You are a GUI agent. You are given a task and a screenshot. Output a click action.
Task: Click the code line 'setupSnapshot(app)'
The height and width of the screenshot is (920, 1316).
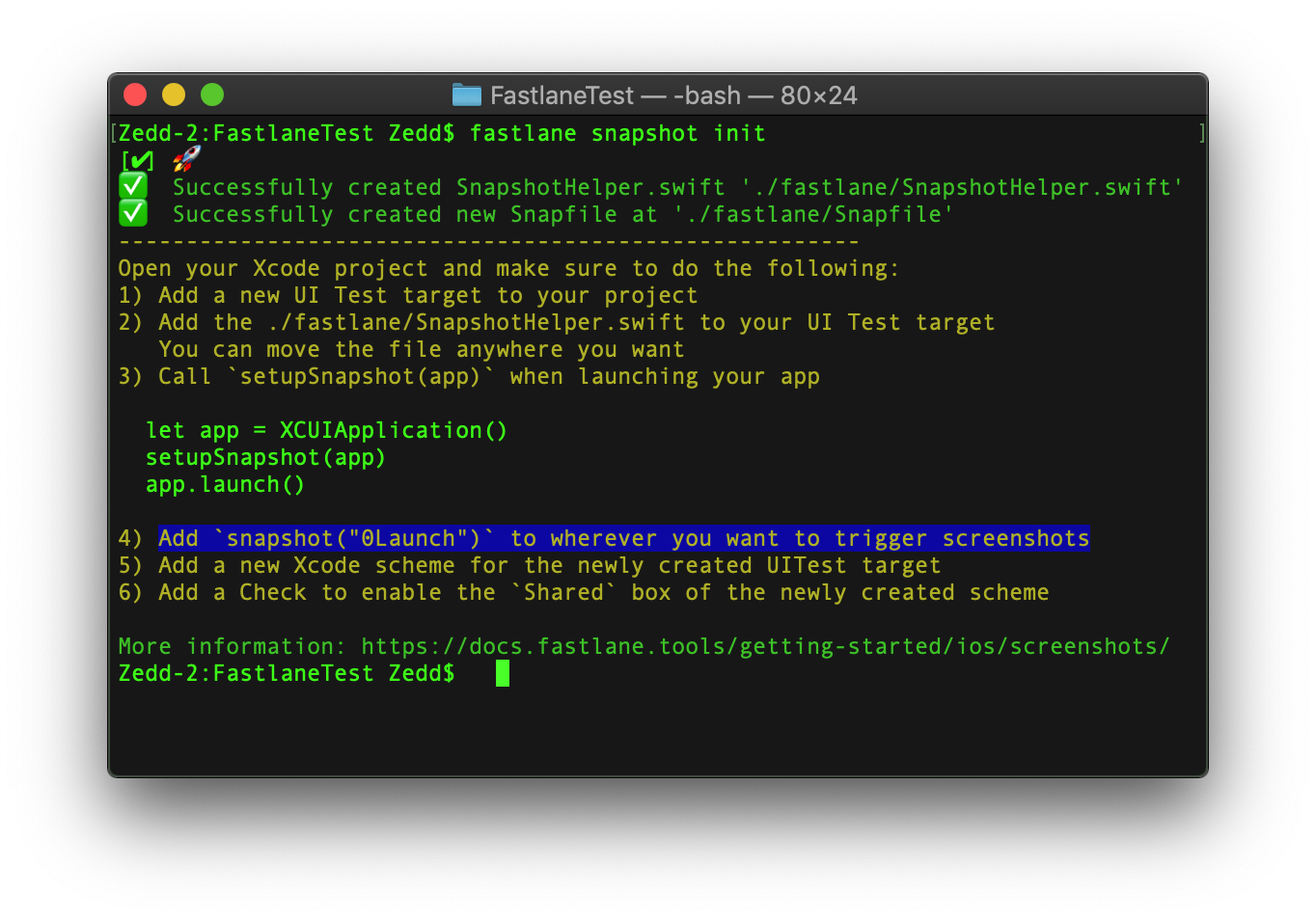pos(266,457)
